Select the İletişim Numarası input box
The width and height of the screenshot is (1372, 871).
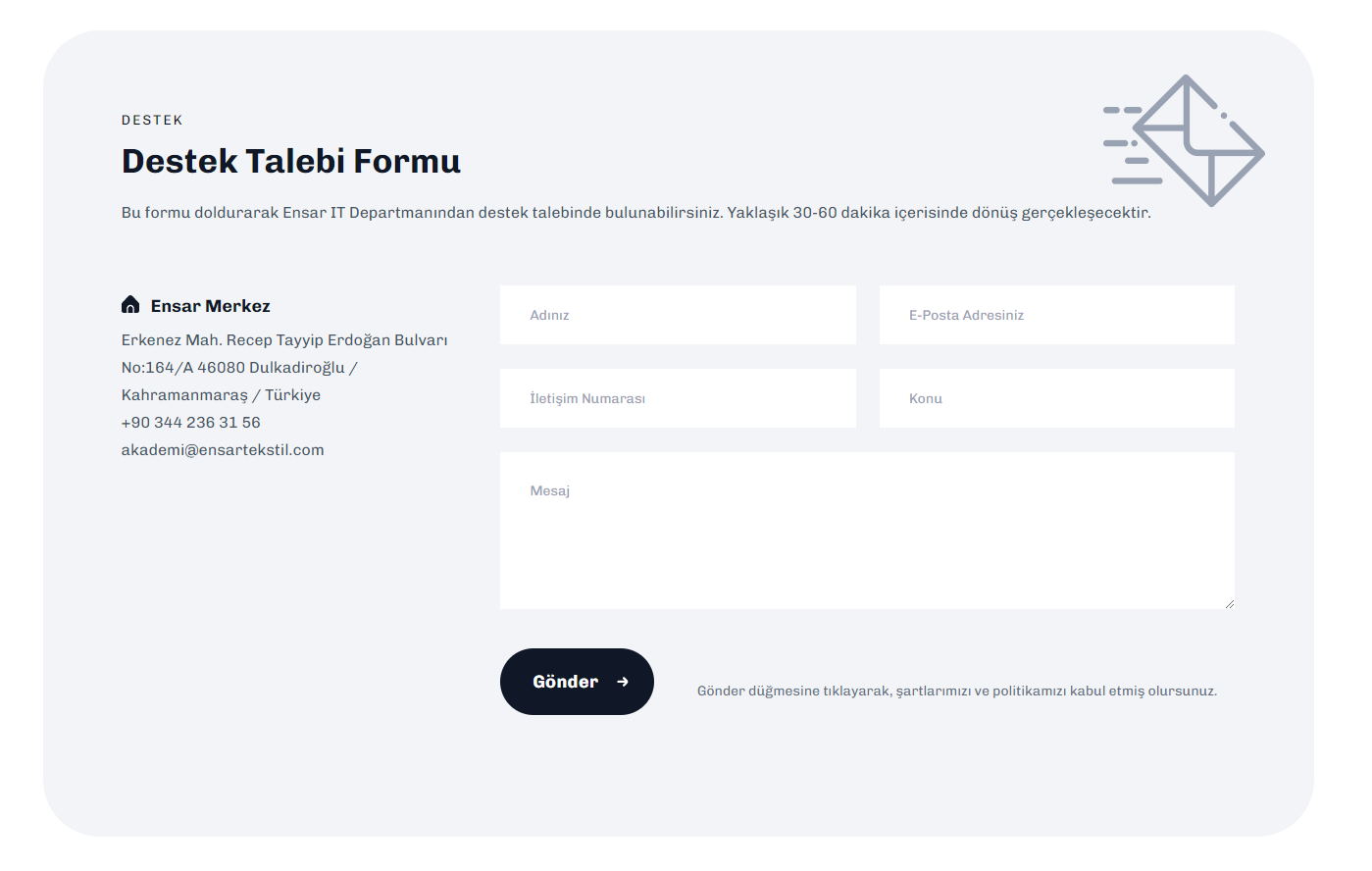tap(678, 398)
